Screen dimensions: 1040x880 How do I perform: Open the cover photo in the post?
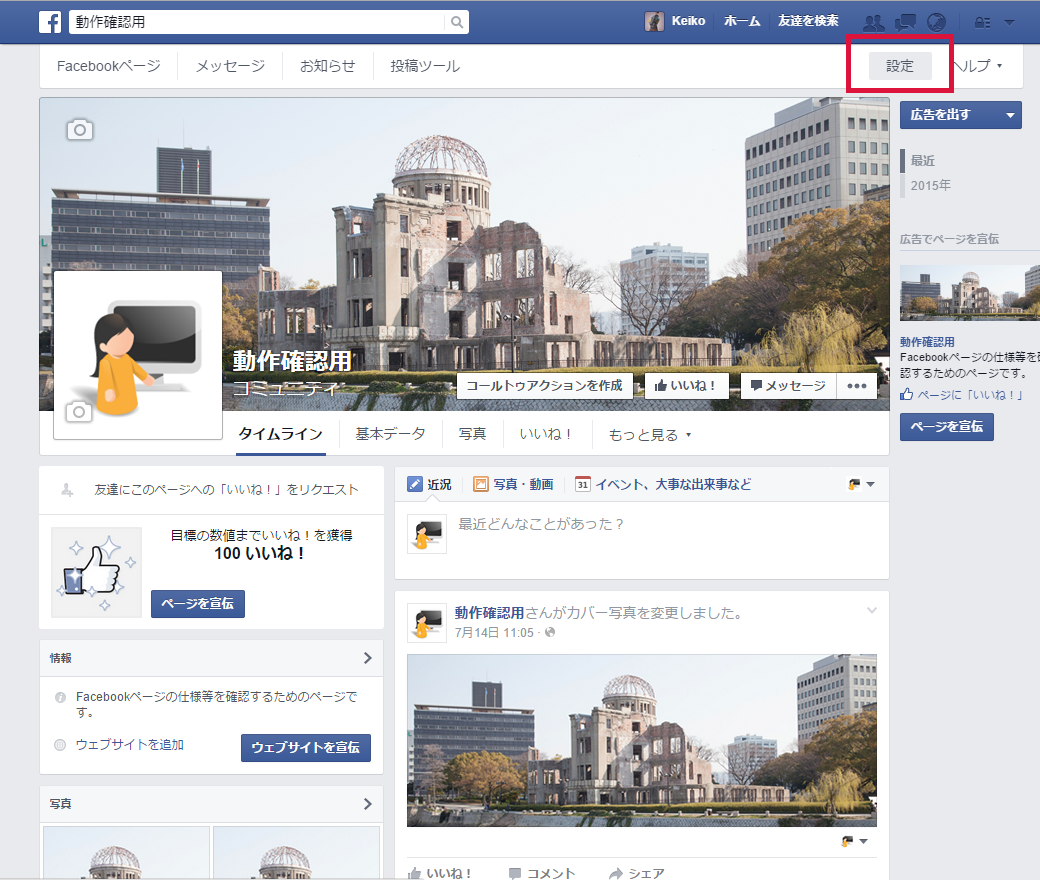641,740
